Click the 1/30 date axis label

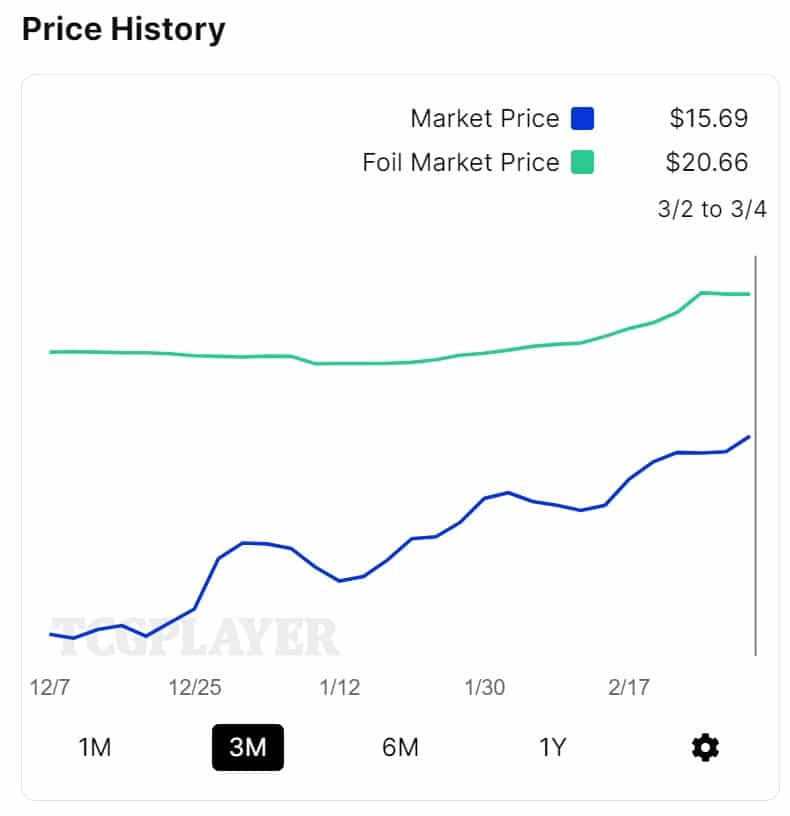pyautogui.click(x=484, y=688)
